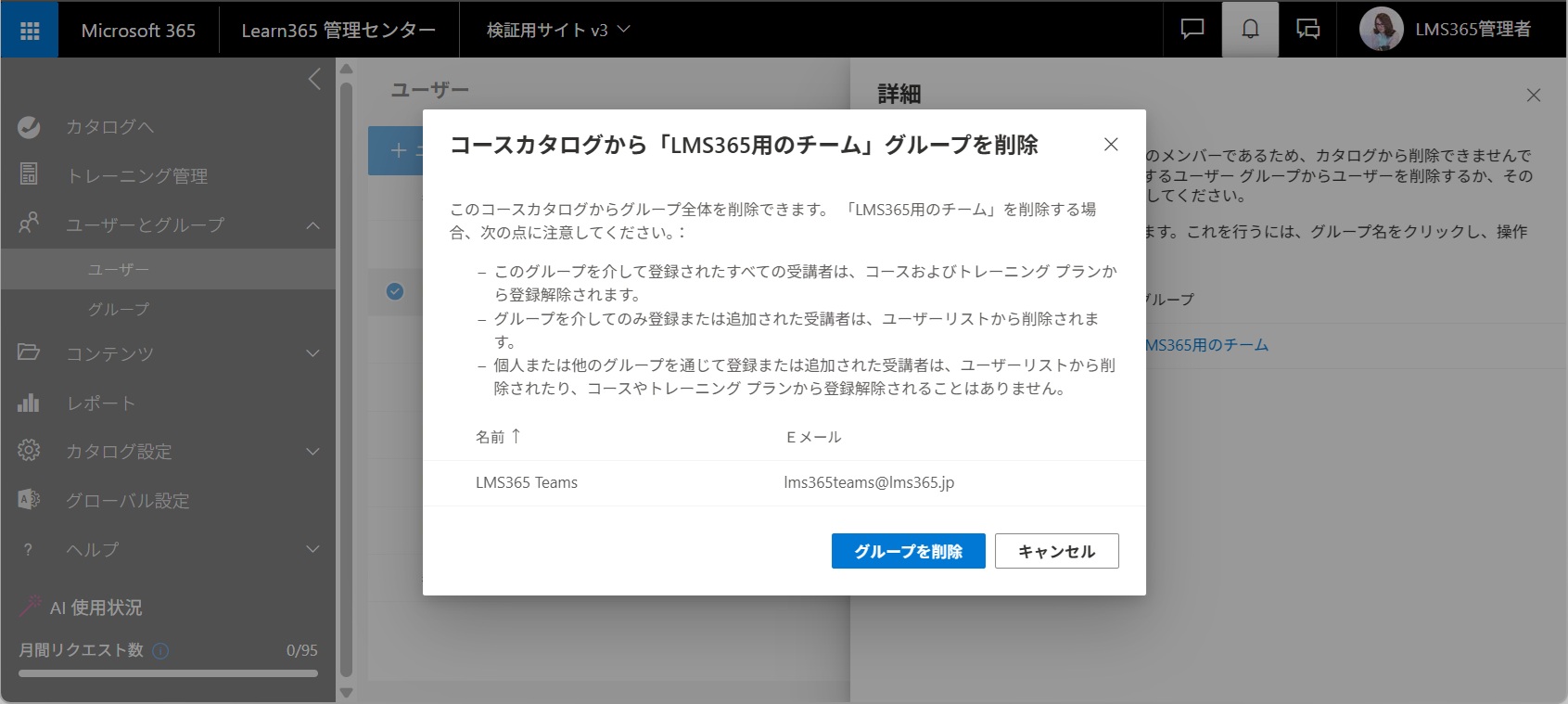Image resolution: width=1568 pixels, height=704 pixels.
Task: Click the AI 使用状況 magic wand icon
Action: click(x=31, y=607)
